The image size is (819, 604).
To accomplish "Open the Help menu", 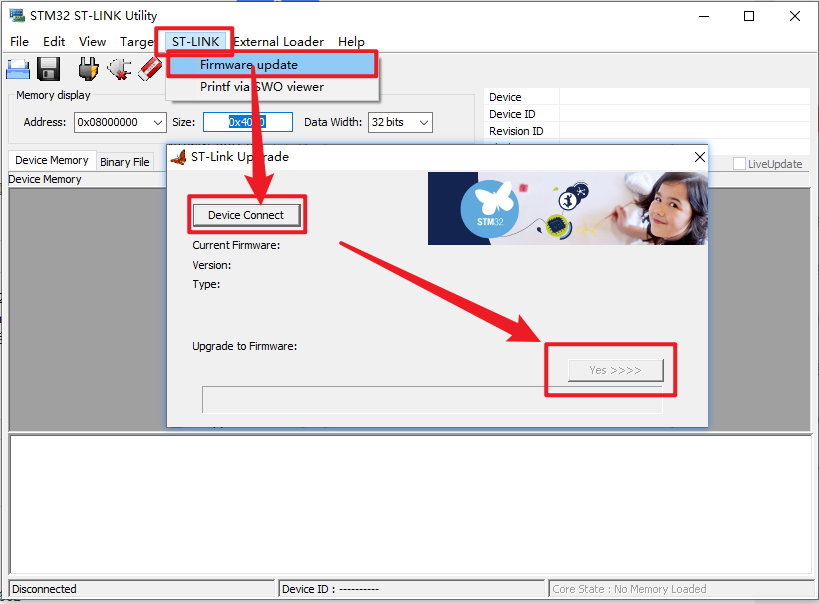I will (351, 41).
